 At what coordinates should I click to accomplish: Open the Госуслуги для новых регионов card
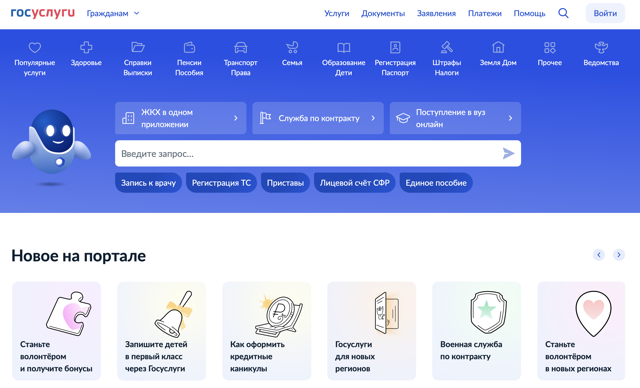click(x=371, y=331)
